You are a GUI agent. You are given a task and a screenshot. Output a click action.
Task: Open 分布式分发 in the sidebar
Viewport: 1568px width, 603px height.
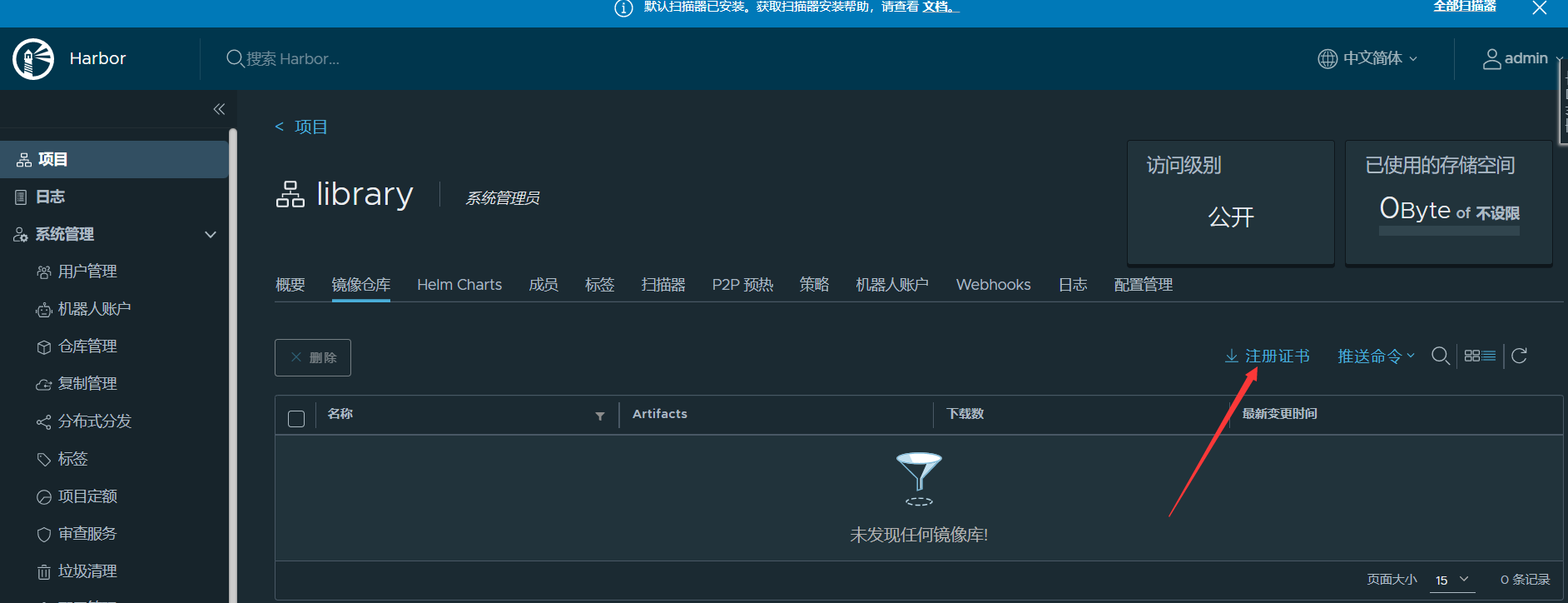click(x=94, y=421)
